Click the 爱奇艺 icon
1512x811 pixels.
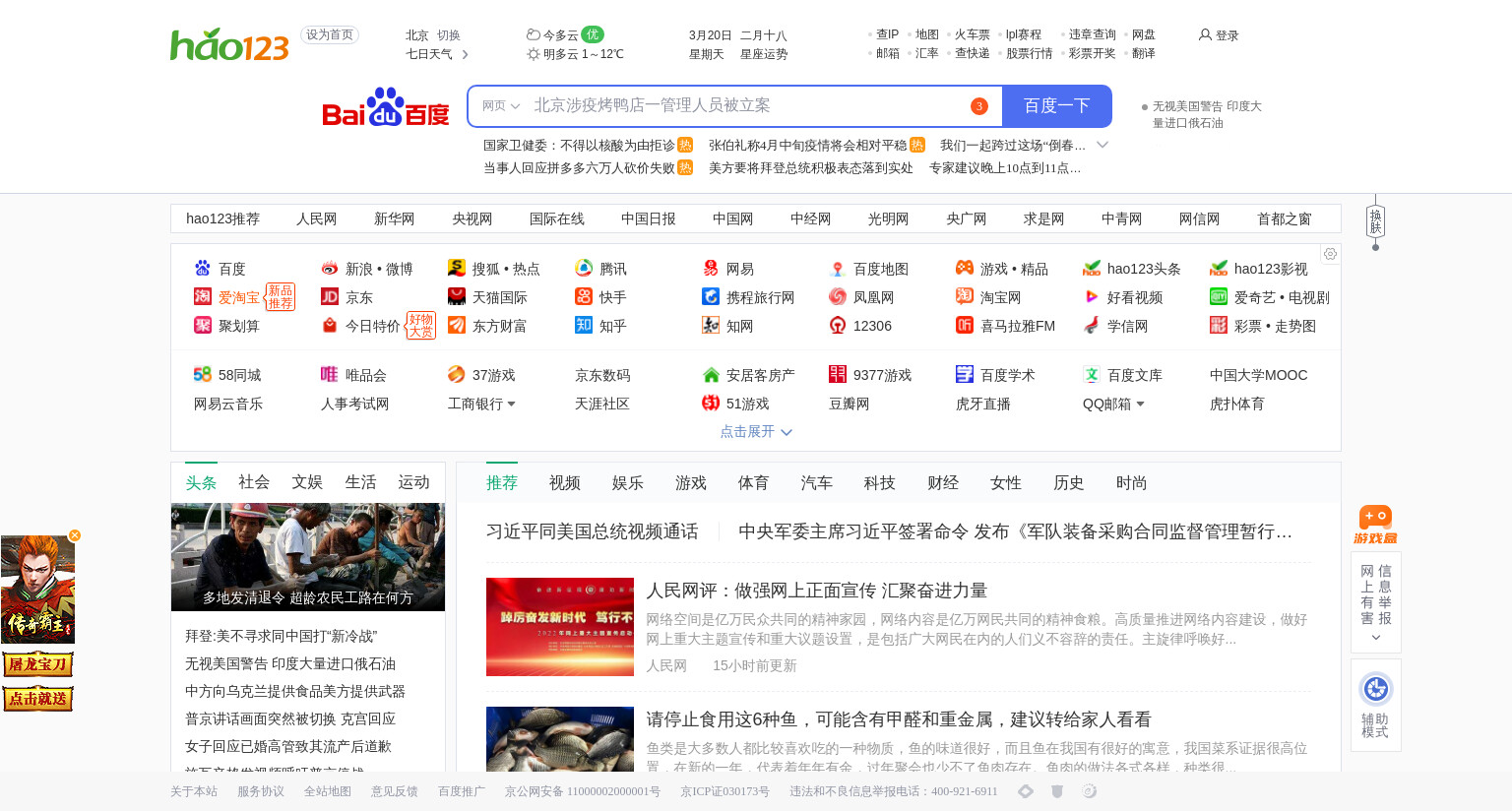coord(1219,296)
